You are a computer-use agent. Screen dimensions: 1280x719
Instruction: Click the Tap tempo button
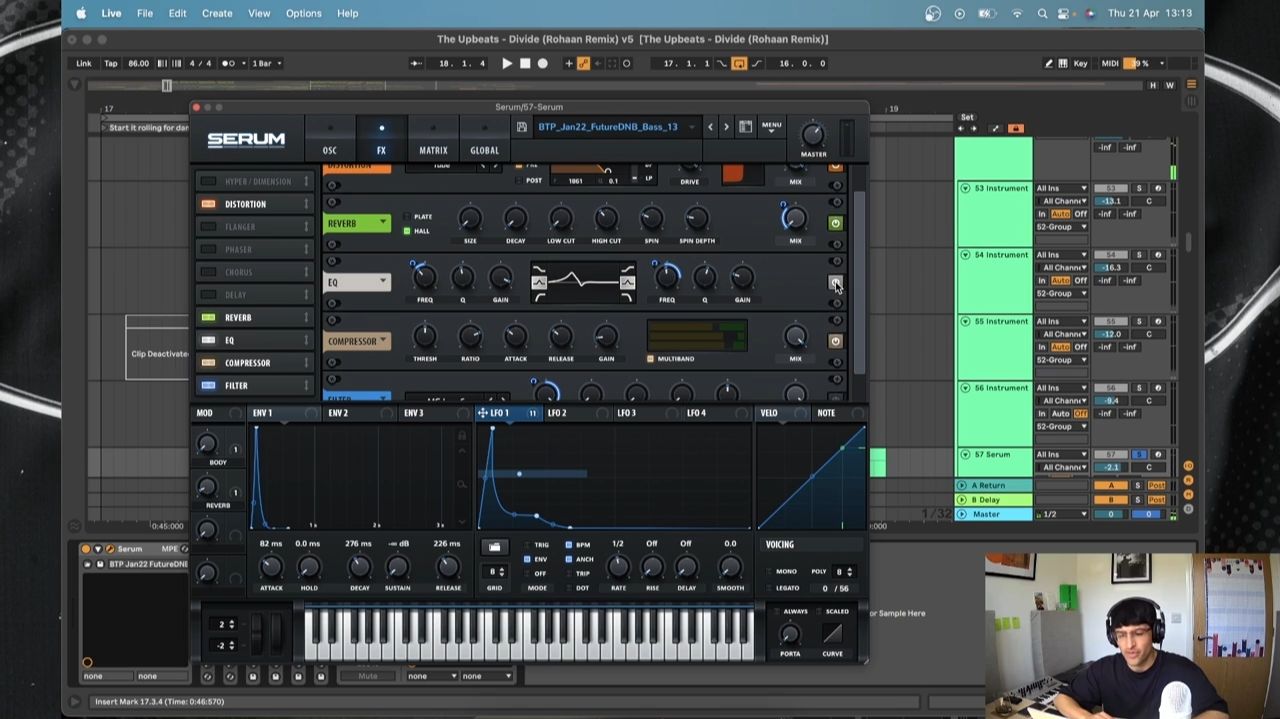(x=111, y=63)
